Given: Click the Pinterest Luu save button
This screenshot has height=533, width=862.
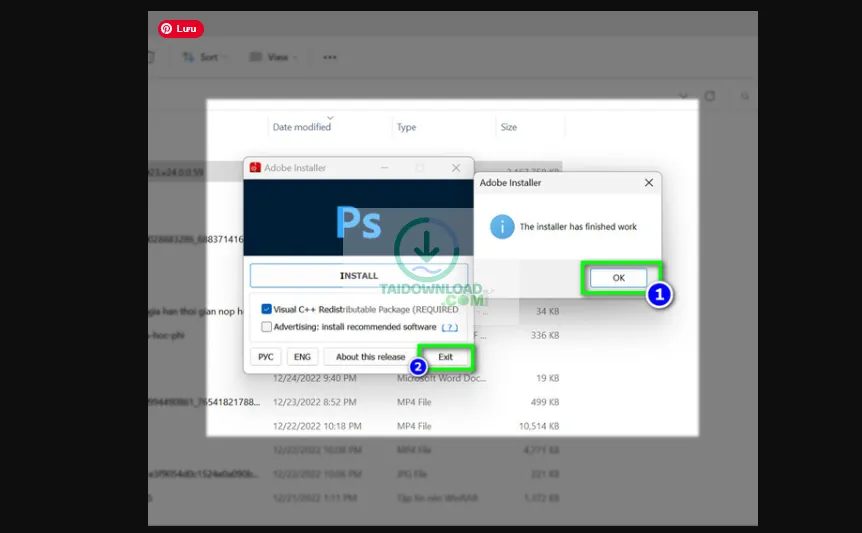Looking at the screenshot, I should coord(180,29).
